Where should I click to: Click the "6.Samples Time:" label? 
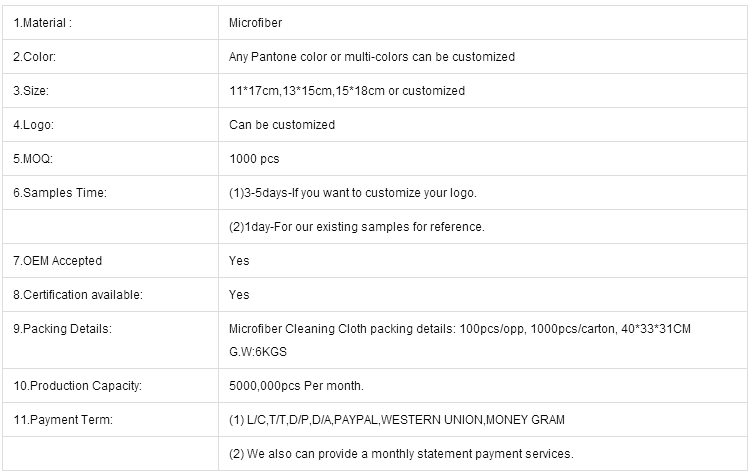click(59, 193)
